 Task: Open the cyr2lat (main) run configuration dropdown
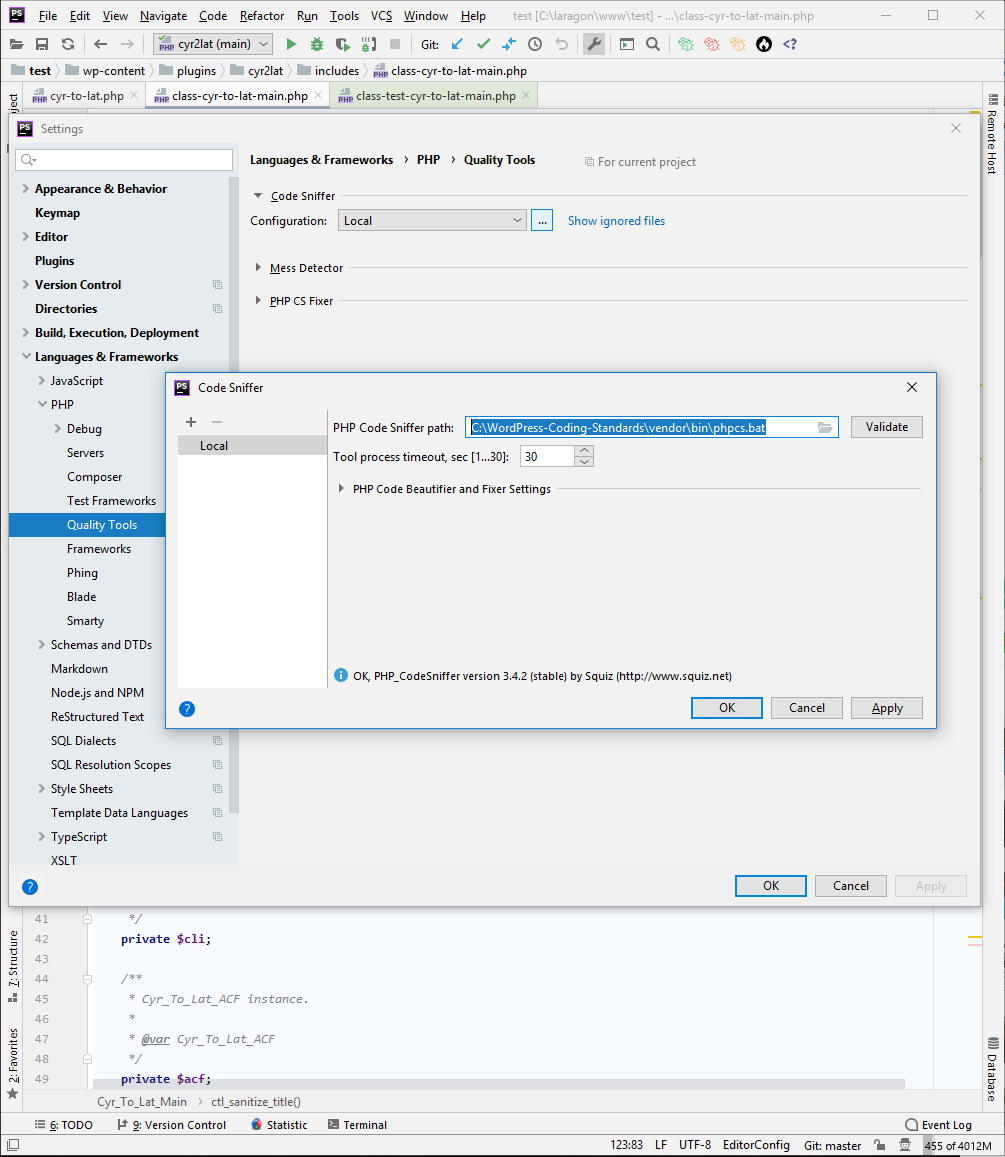213,44
